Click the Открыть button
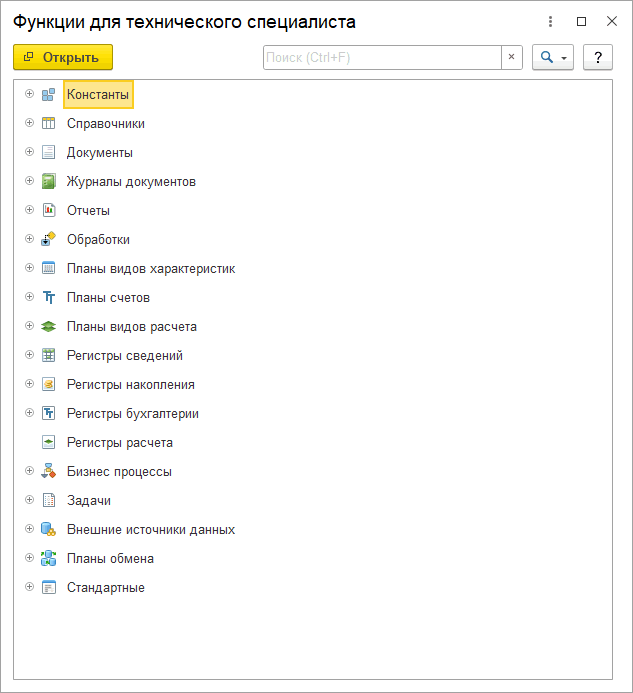Viewport: 633px width, 693px height. [63, 57]
